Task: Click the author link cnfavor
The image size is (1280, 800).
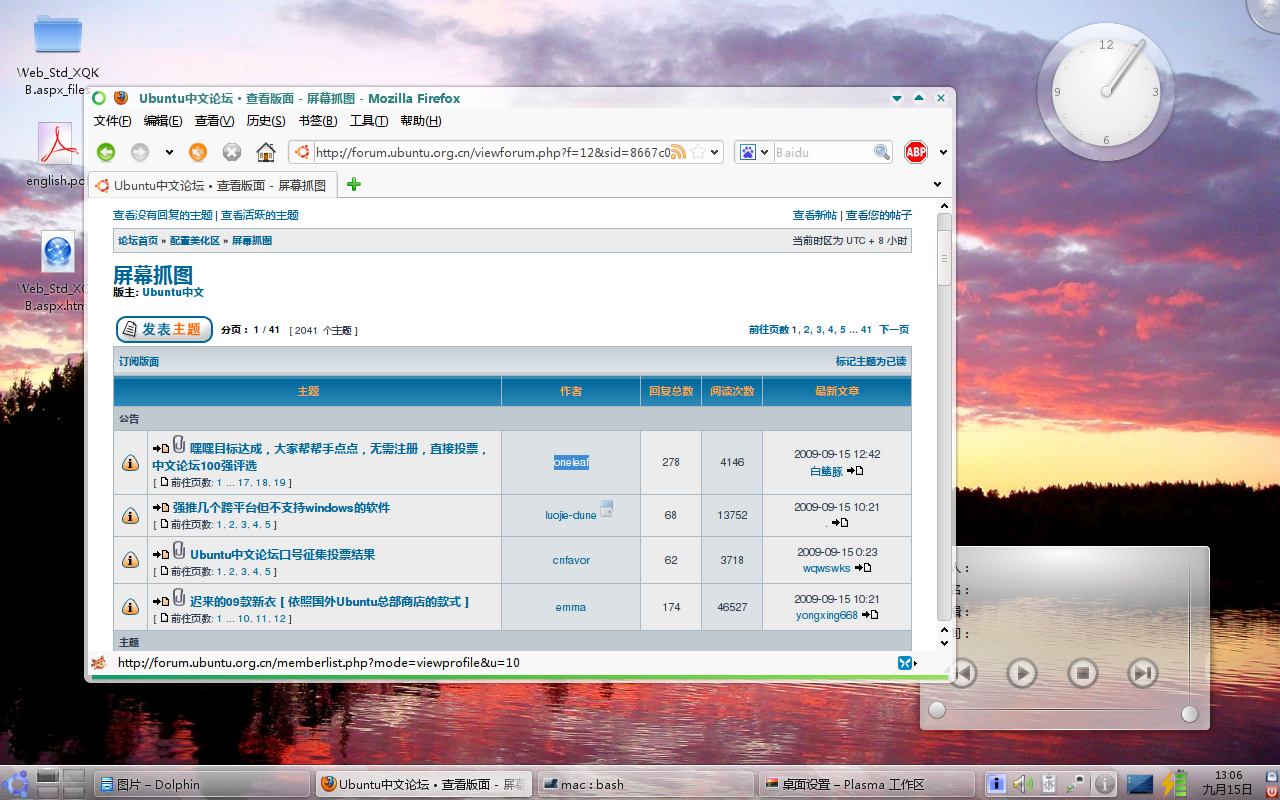Action: click(x=571, y=560)
